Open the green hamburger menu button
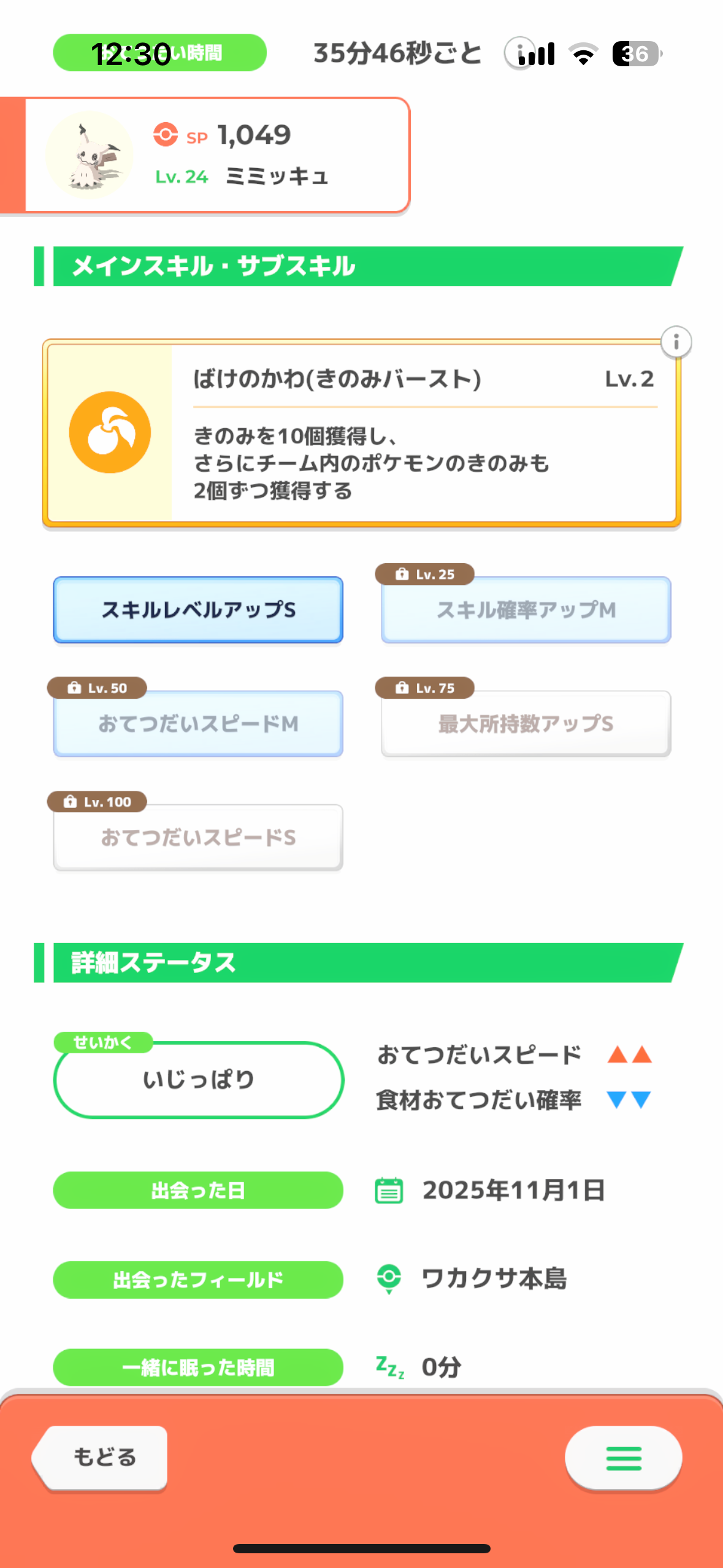This screenshot has width=723, height=1568. 623,1458
